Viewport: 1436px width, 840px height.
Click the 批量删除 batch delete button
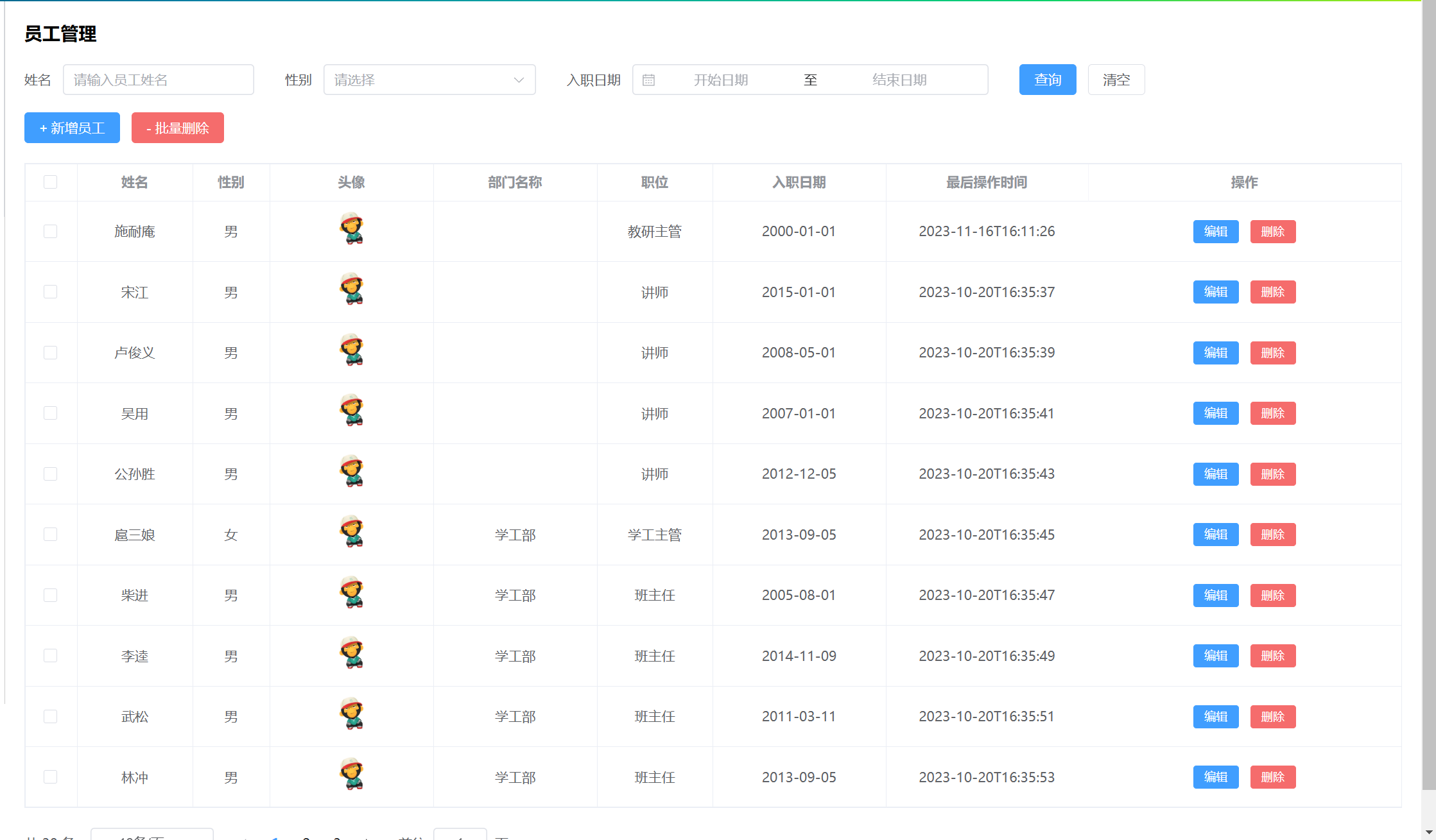178,128
